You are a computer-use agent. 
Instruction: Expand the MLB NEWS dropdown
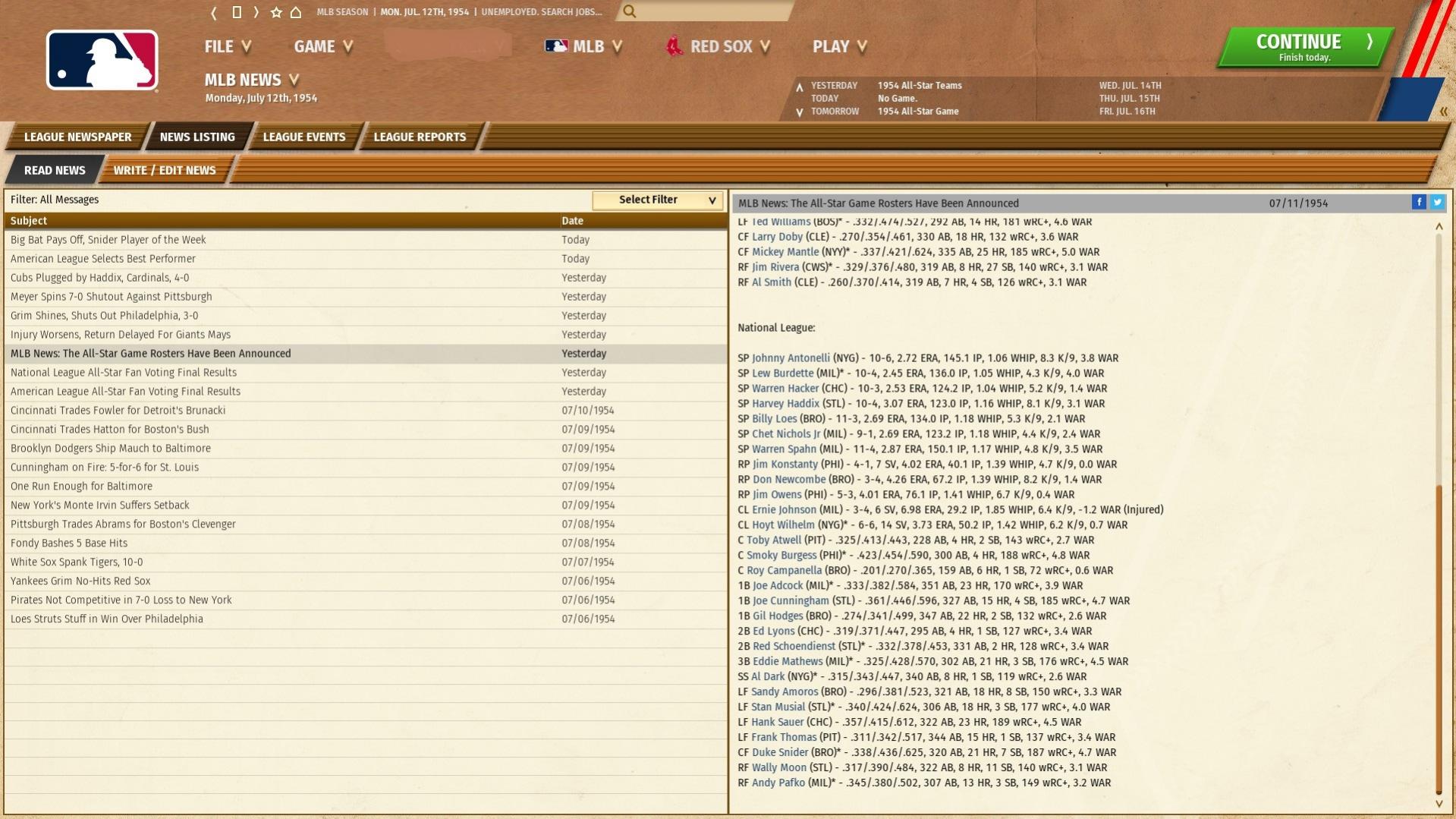click(252, 80)
